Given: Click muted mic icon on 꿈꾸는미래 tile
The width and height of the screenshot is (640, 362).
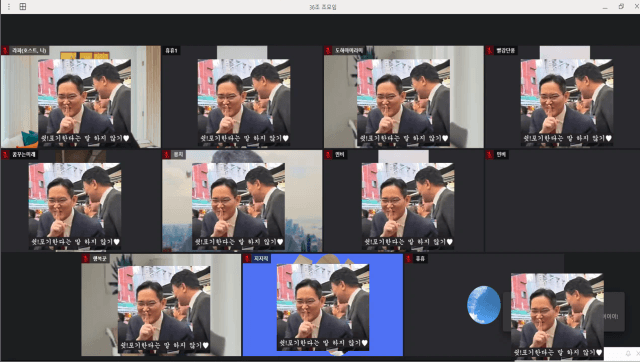Looking at the screenshot, I should tap(5, 155).
